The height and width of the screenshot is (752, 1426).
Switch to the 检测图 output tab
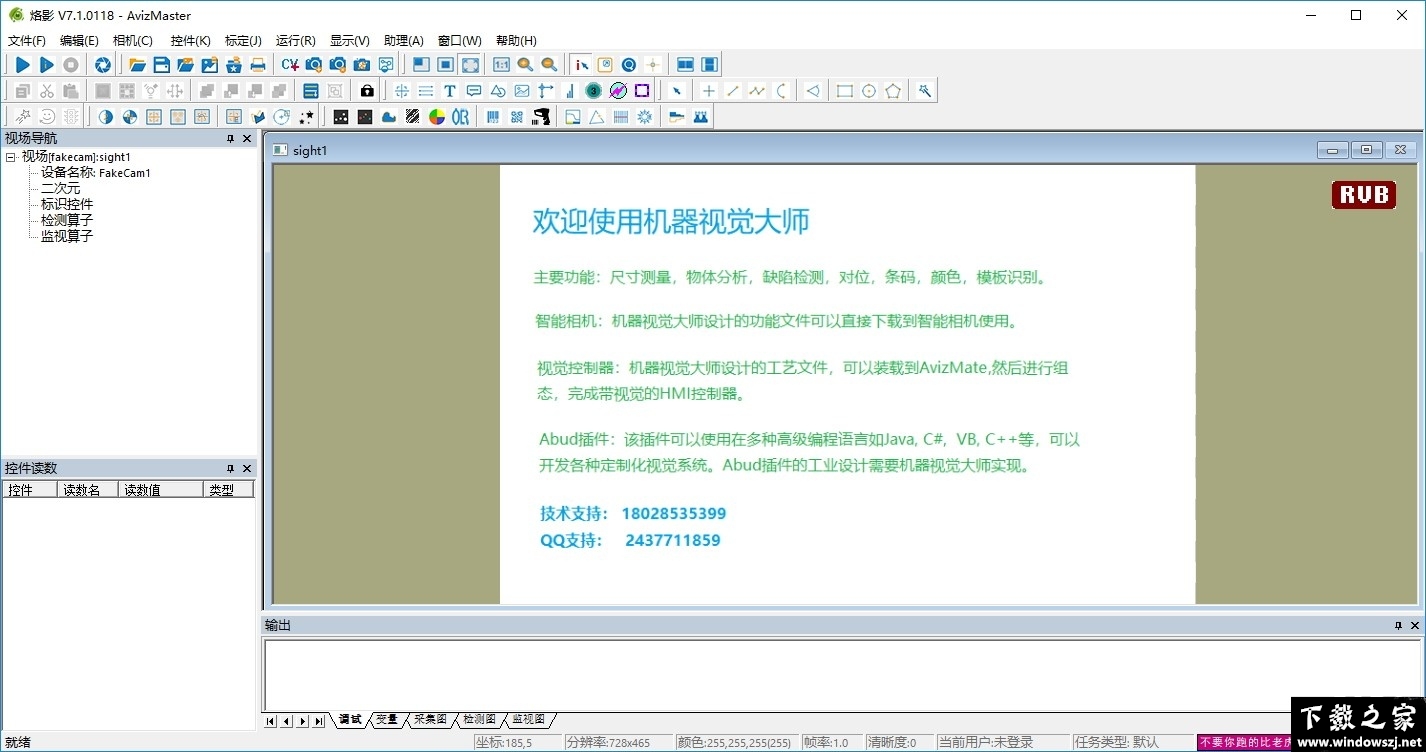coord(479,720)
